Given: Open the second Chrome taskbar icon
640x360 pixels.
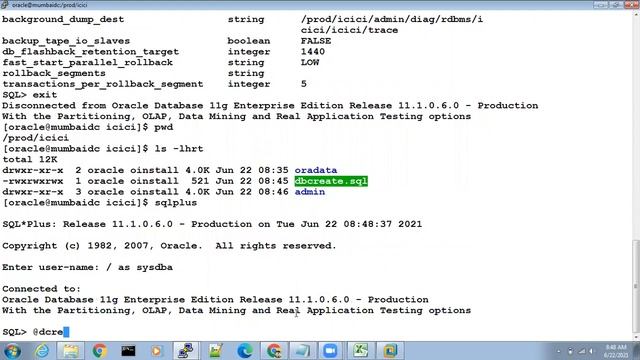Looking at the screenshot, I should (273, 351).
